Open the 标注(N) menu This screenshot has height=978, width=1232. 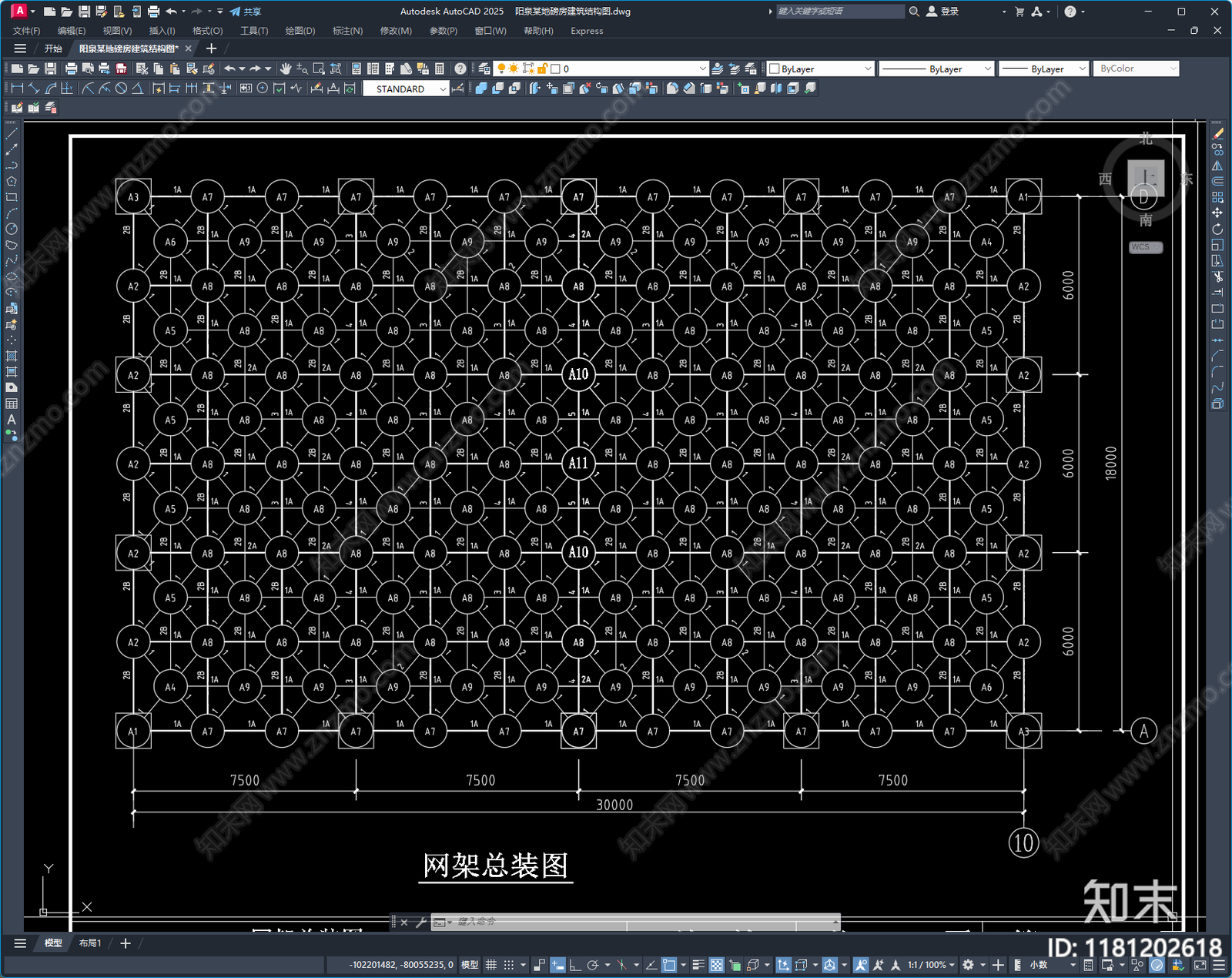point(347,31)
